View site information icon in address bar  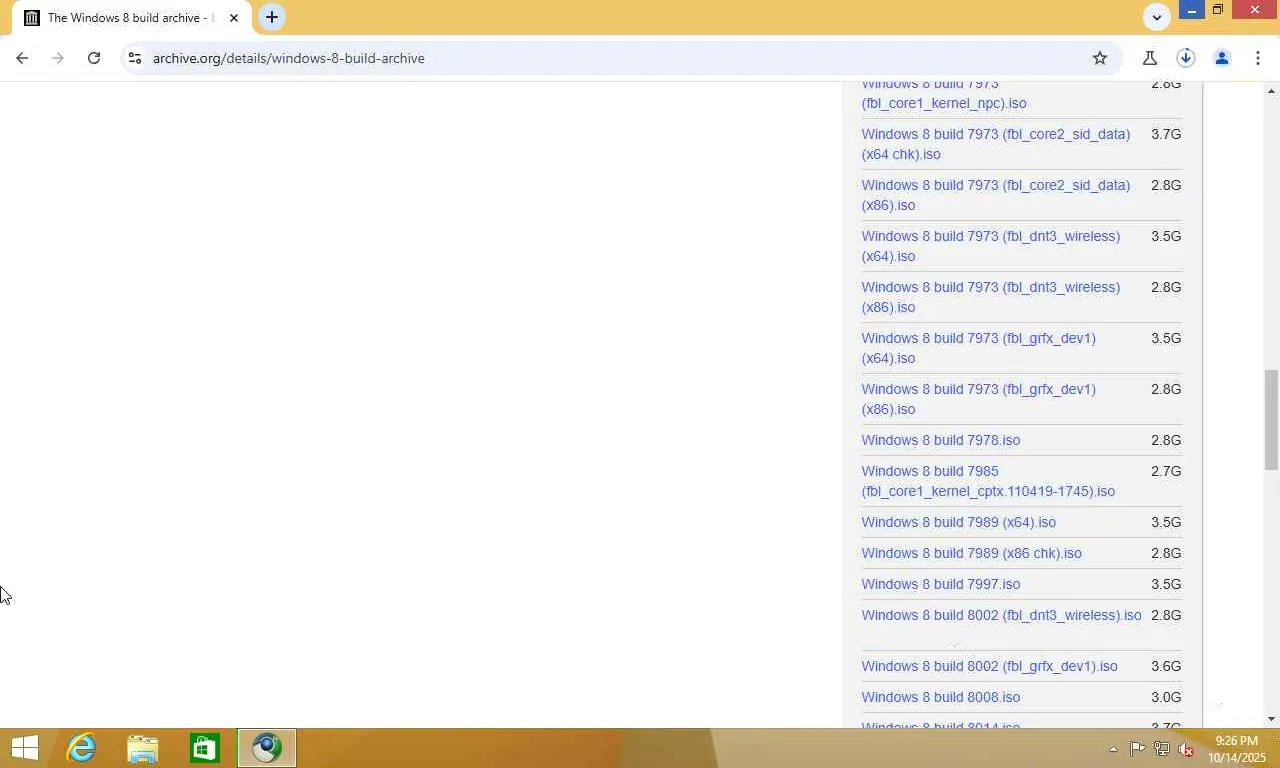click(x=135, y=58)
